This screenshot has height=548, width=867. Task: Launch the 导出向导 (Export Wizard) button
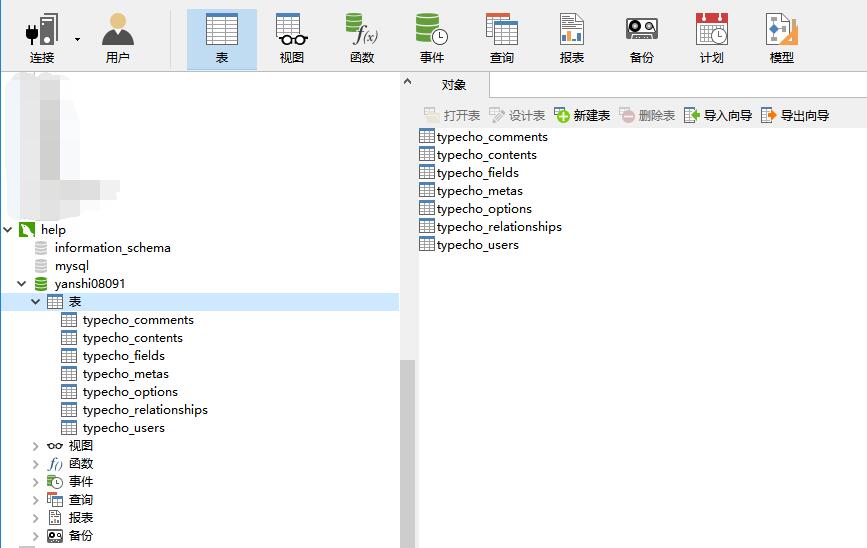[x=795, y=116]
